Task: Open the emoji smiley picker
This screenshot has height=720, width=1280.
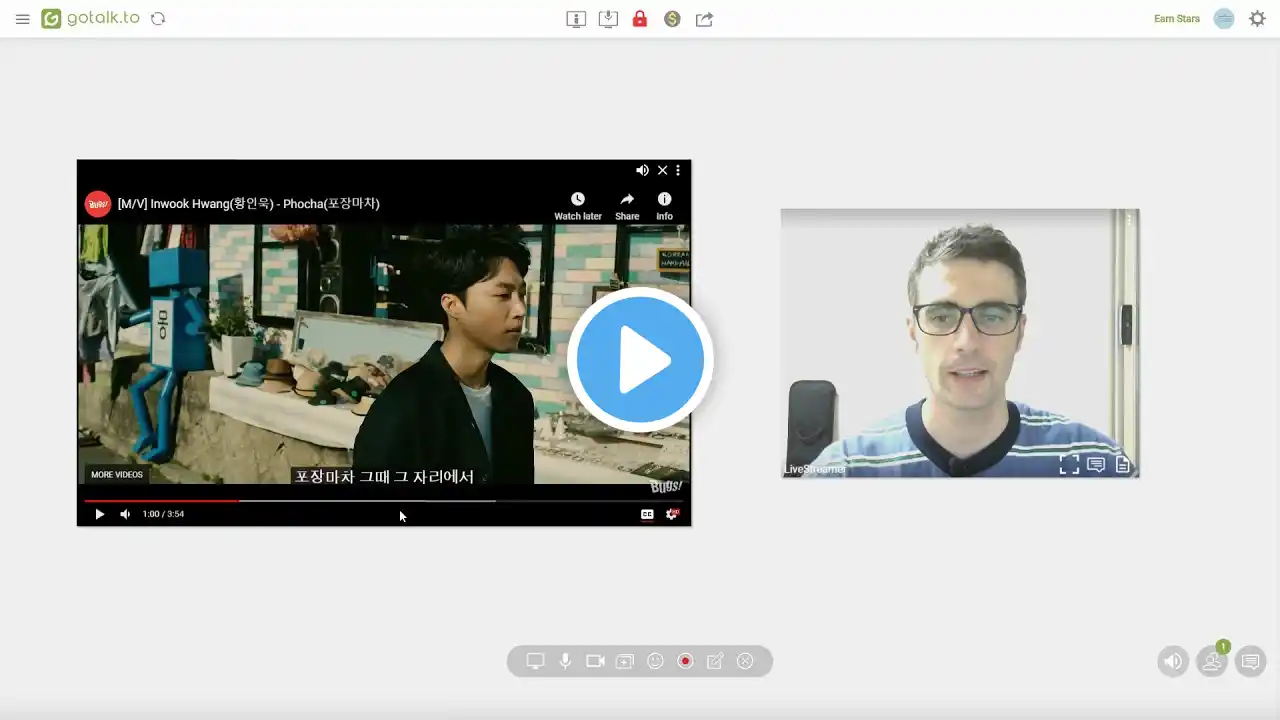Action: point(655,661)
